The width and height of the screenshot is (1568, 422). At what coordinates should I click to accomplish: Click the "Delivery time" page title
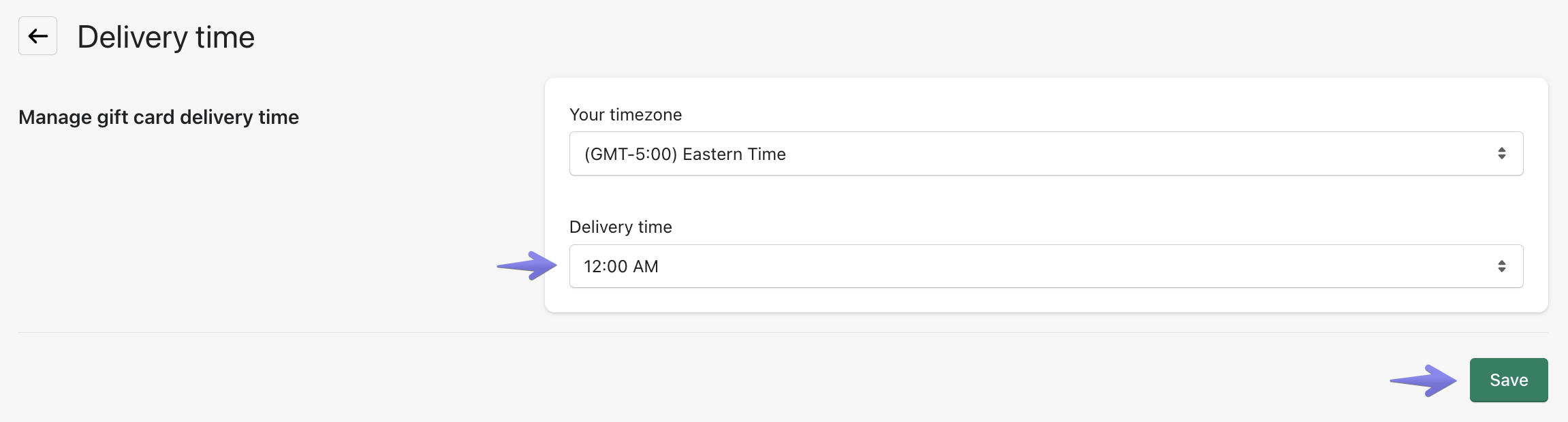166,37
